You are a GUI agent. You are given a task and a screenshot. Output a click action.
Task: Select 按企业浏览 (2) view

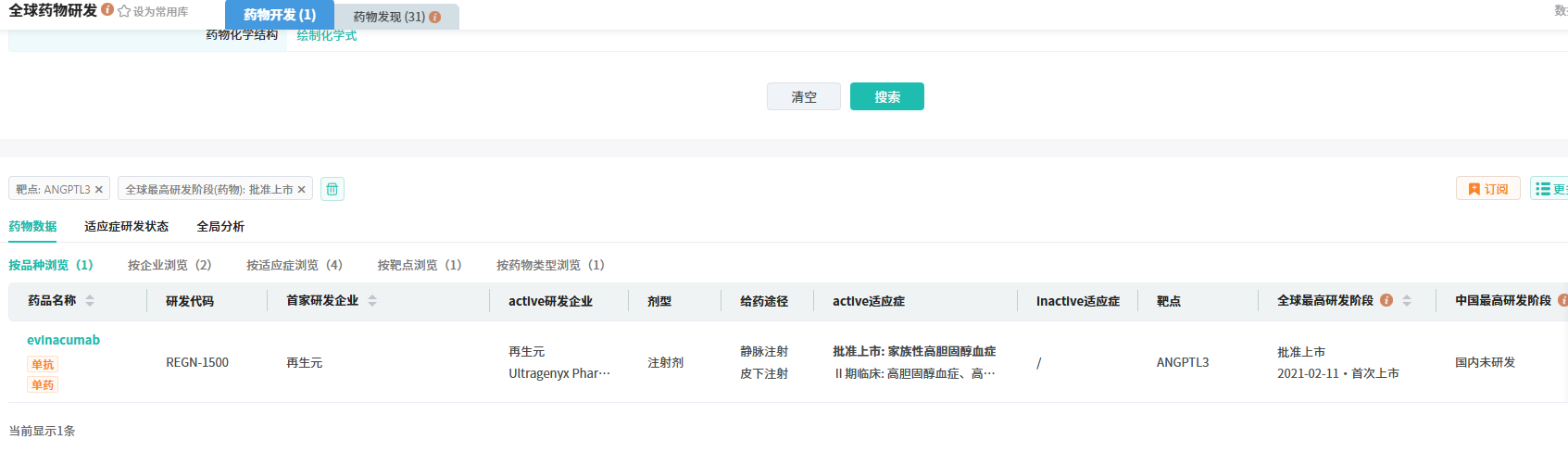(x=169, y=265)
